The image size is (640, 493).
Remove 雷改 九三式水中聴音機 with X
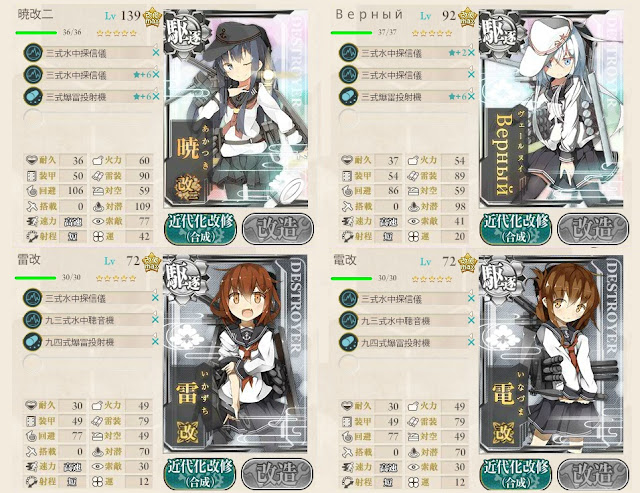[x=155, y=320]
